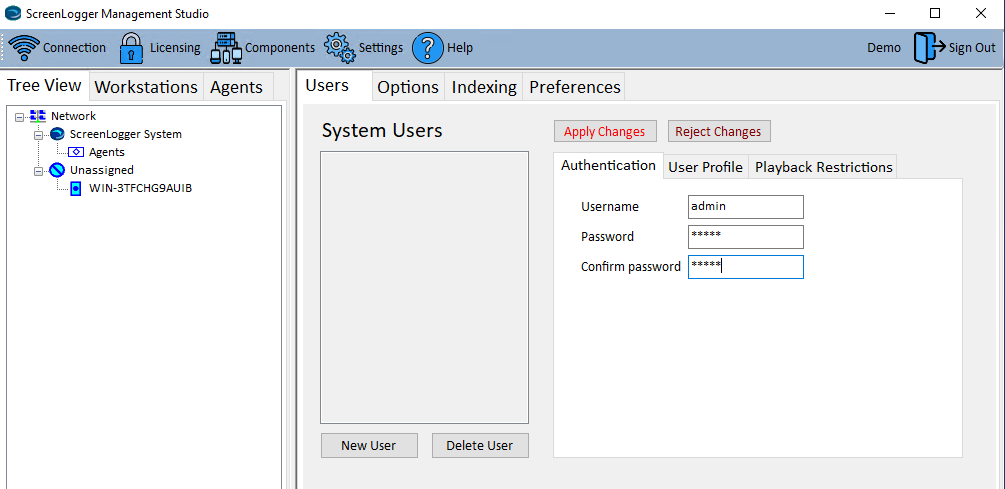Open Licensing padlock icon
Viewport: 1005px width, 489px height.
click(132, 47)
